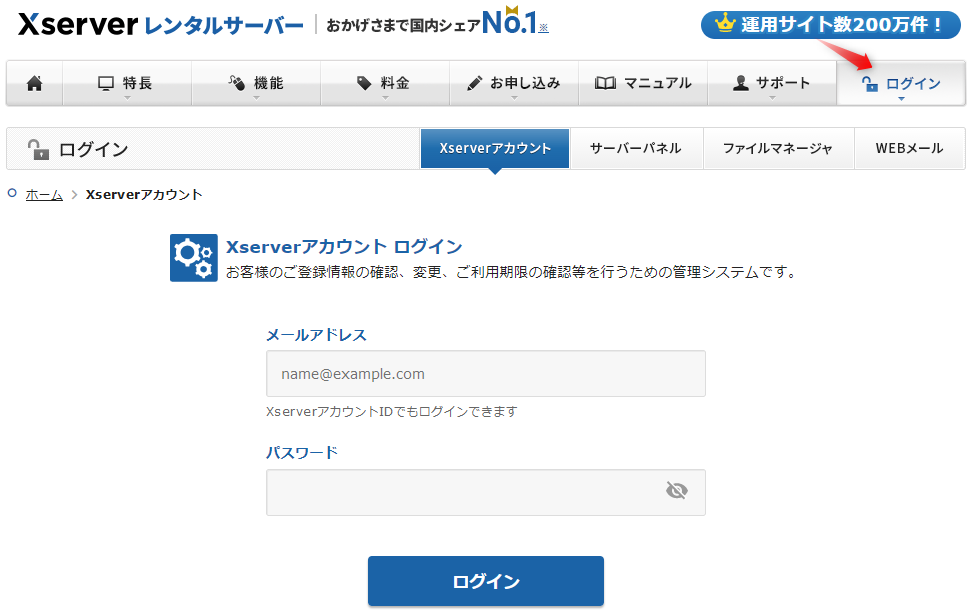The height and width of the screenshot is (616, 974).
Task: Switch to the サーバーパネル tab
Action: pyautogui.click(x=635, y=148)
